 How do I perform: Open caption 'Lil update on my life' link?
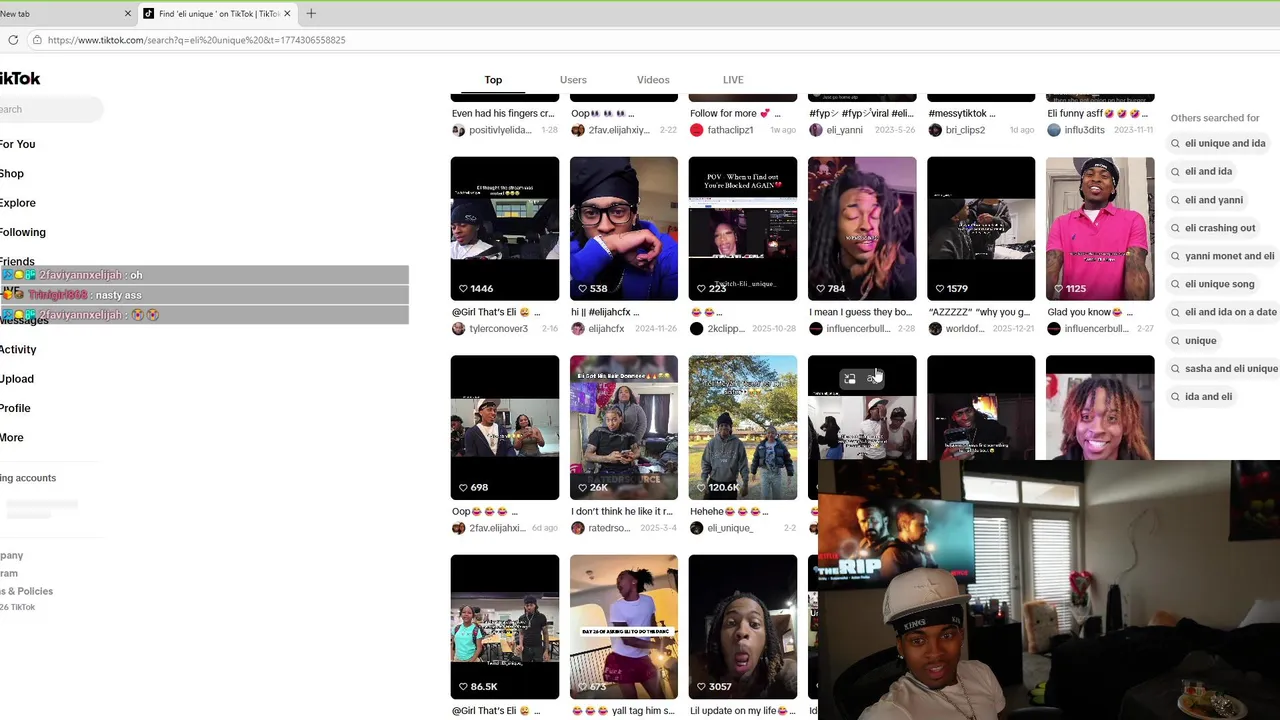click(x=743, y=711)
